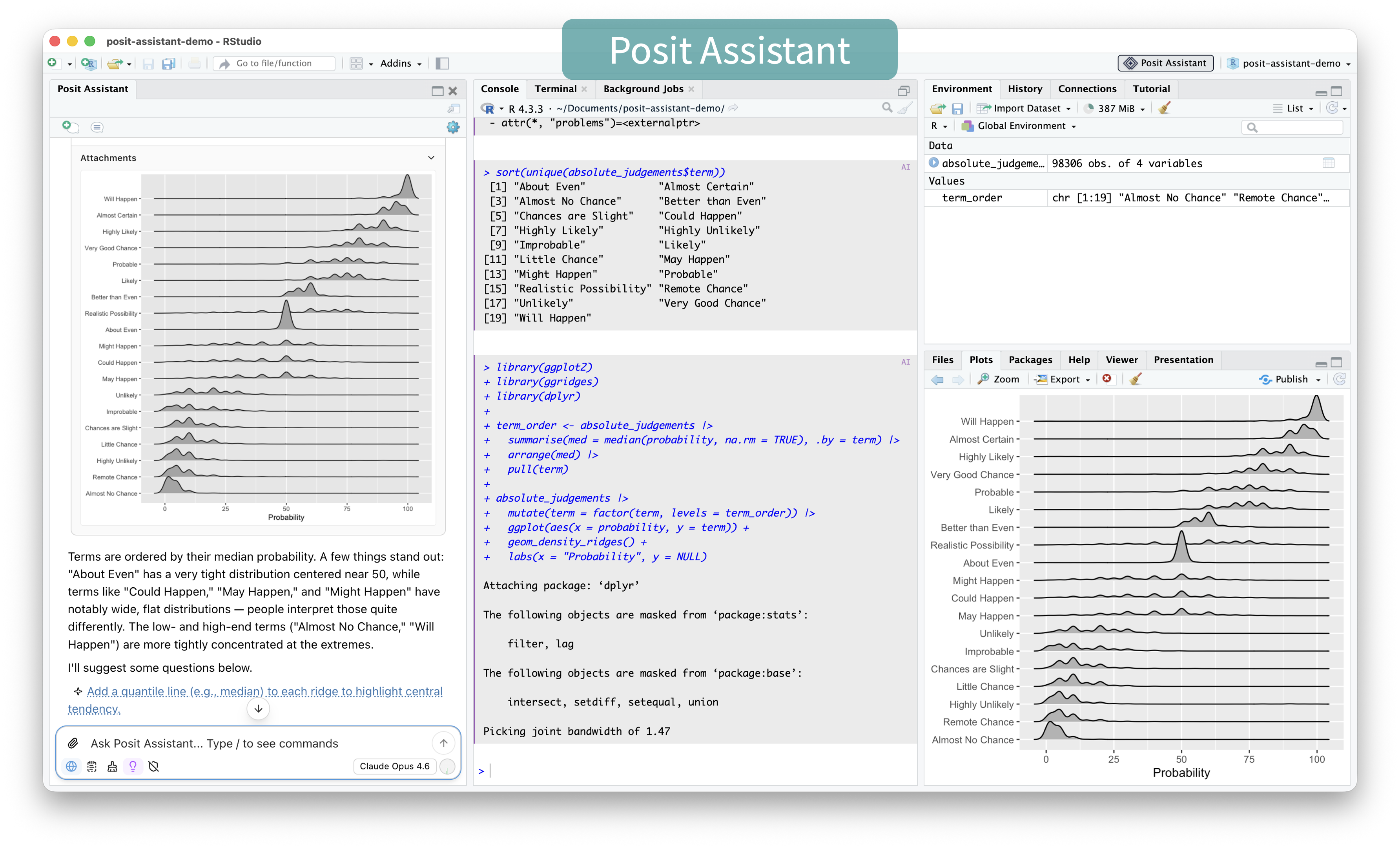The width and height of the screenshot is (1400, 848).
Task: Clear all plots with the broom
Action: [x=1135, y=378]
